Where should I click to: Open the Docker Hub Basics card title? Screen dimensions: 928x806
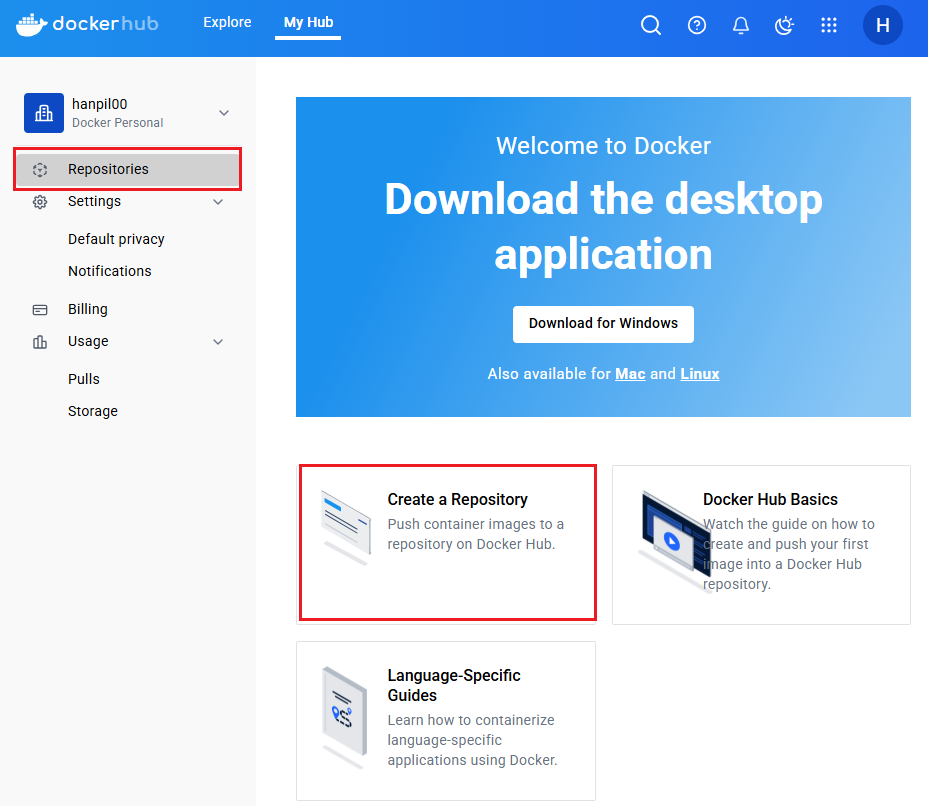pyautogui.click(x=770, y=499)
